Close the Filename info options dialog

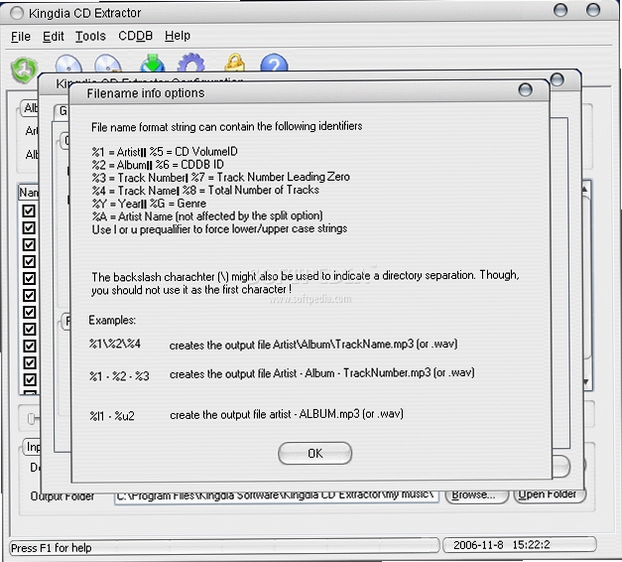coord(525,90)
